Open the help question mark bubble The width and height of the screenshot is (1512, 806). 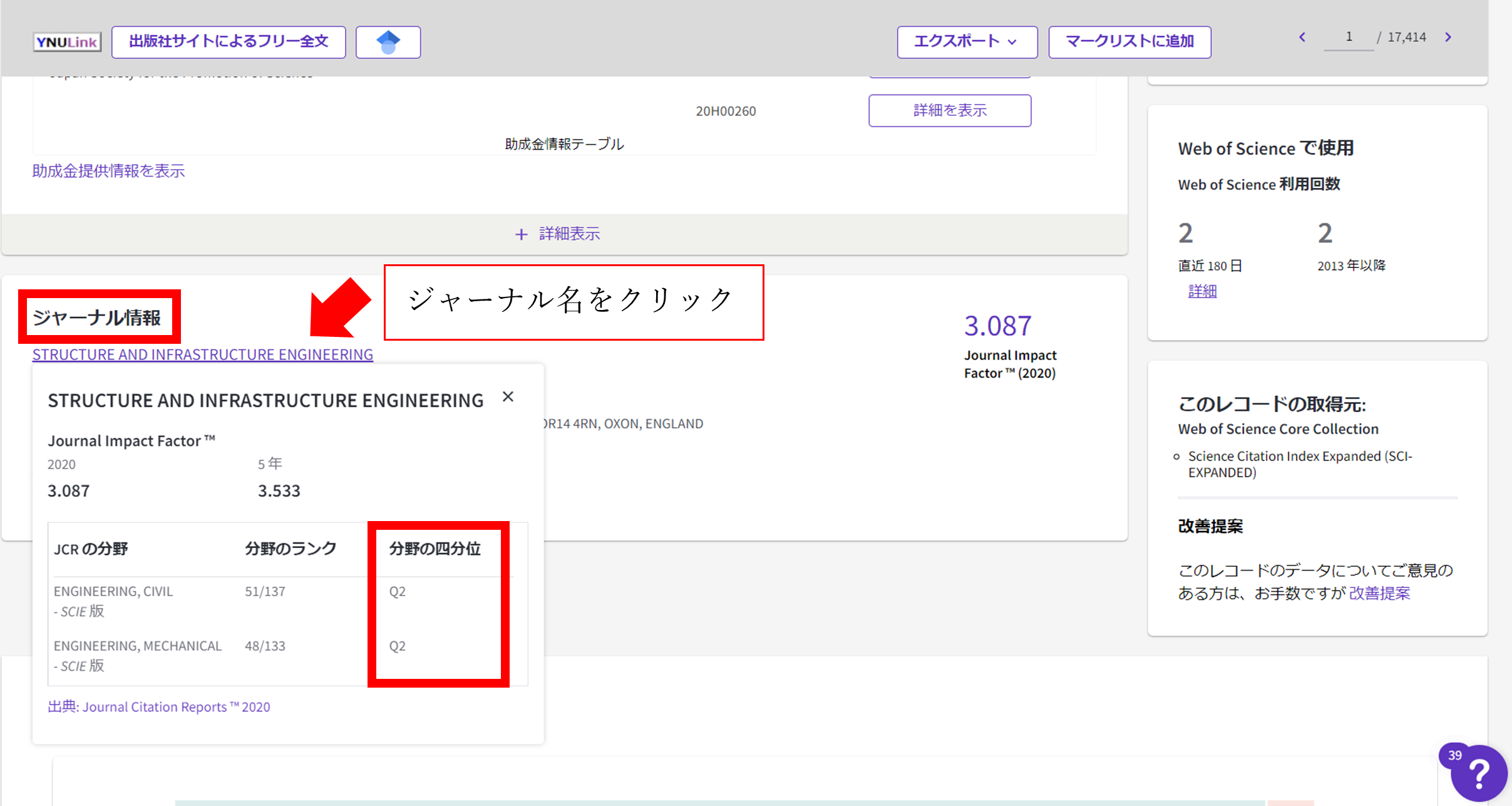(1478, 774)
